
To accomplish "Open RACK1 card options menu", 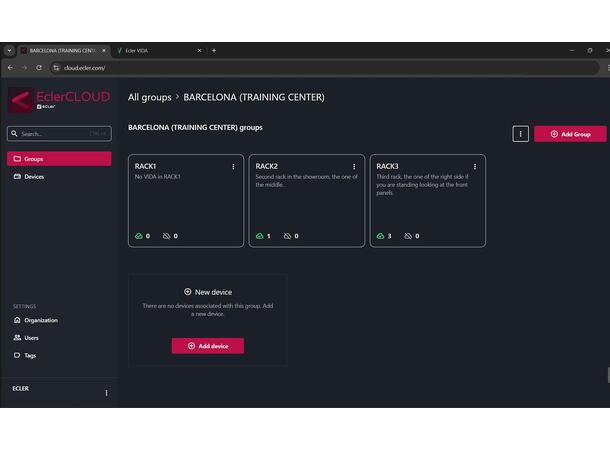I will (x=233, y=166).
